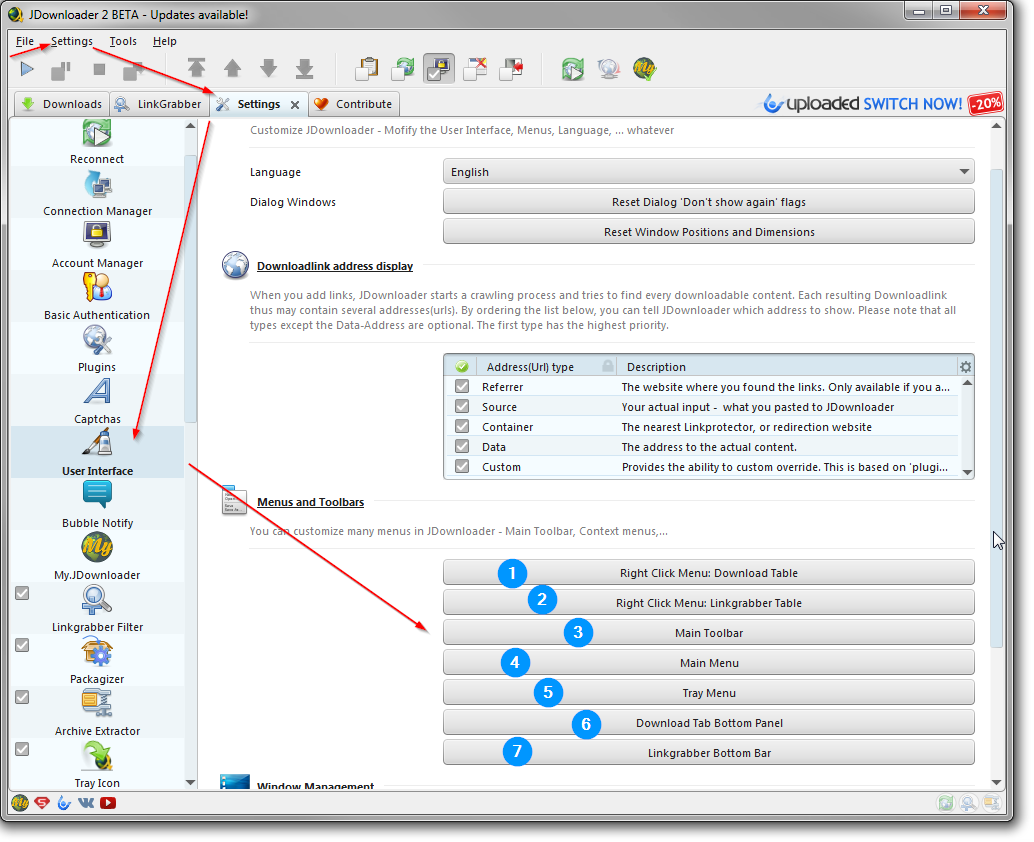The width and height of the screenshot is (1034, 842).
Task: Click the toolbar reconnect now icon
Action: point(573,69)
